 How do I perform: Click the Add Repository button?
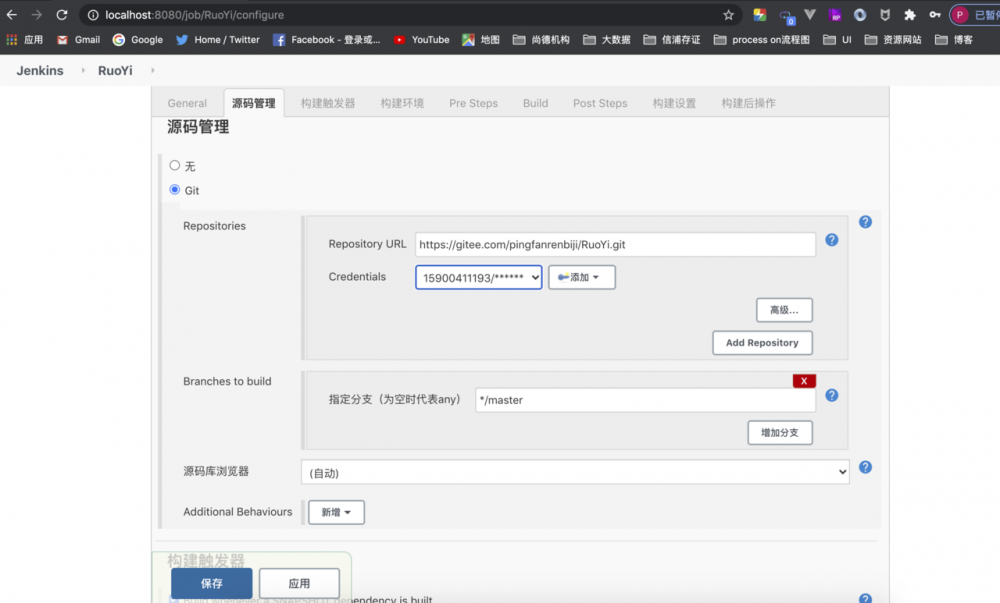point(762,343)
